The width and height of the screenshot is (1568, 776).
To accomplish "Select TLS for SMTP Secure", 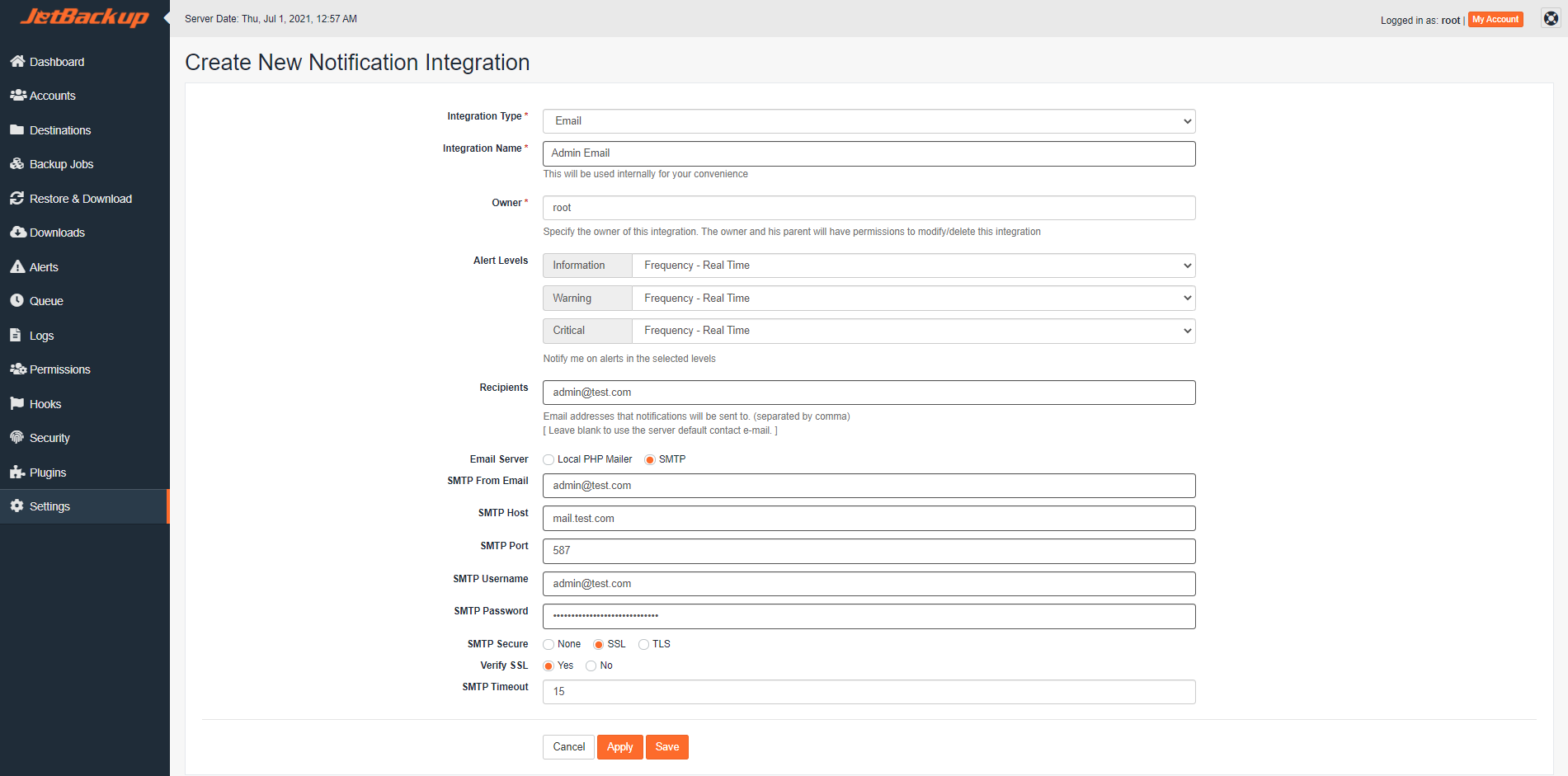I will click(643, 645).
